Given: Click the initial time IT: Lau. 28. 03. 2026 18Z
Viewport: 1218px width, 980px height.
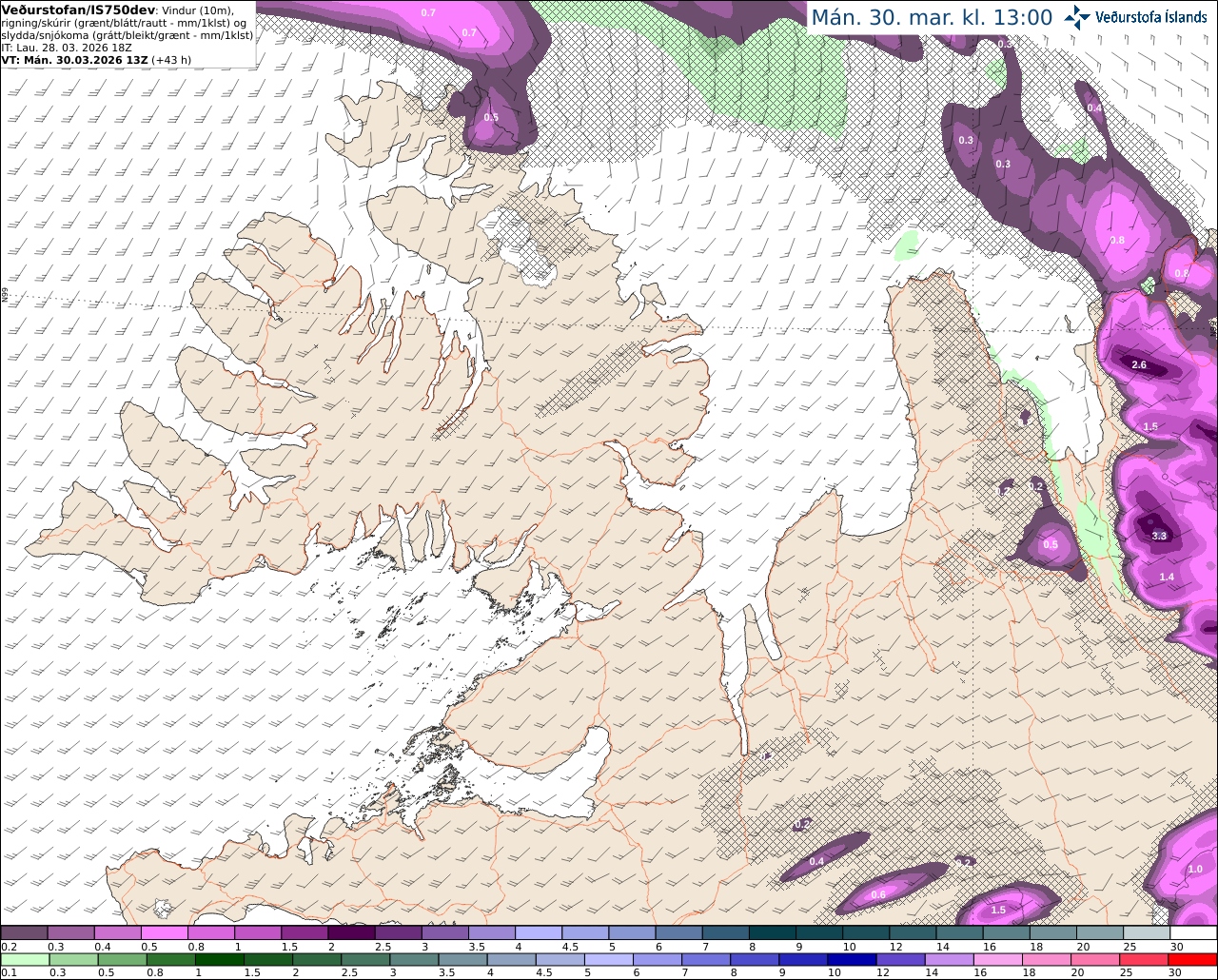Looking at the screenshot, I should pyautogui.click(x=67, y=47).
